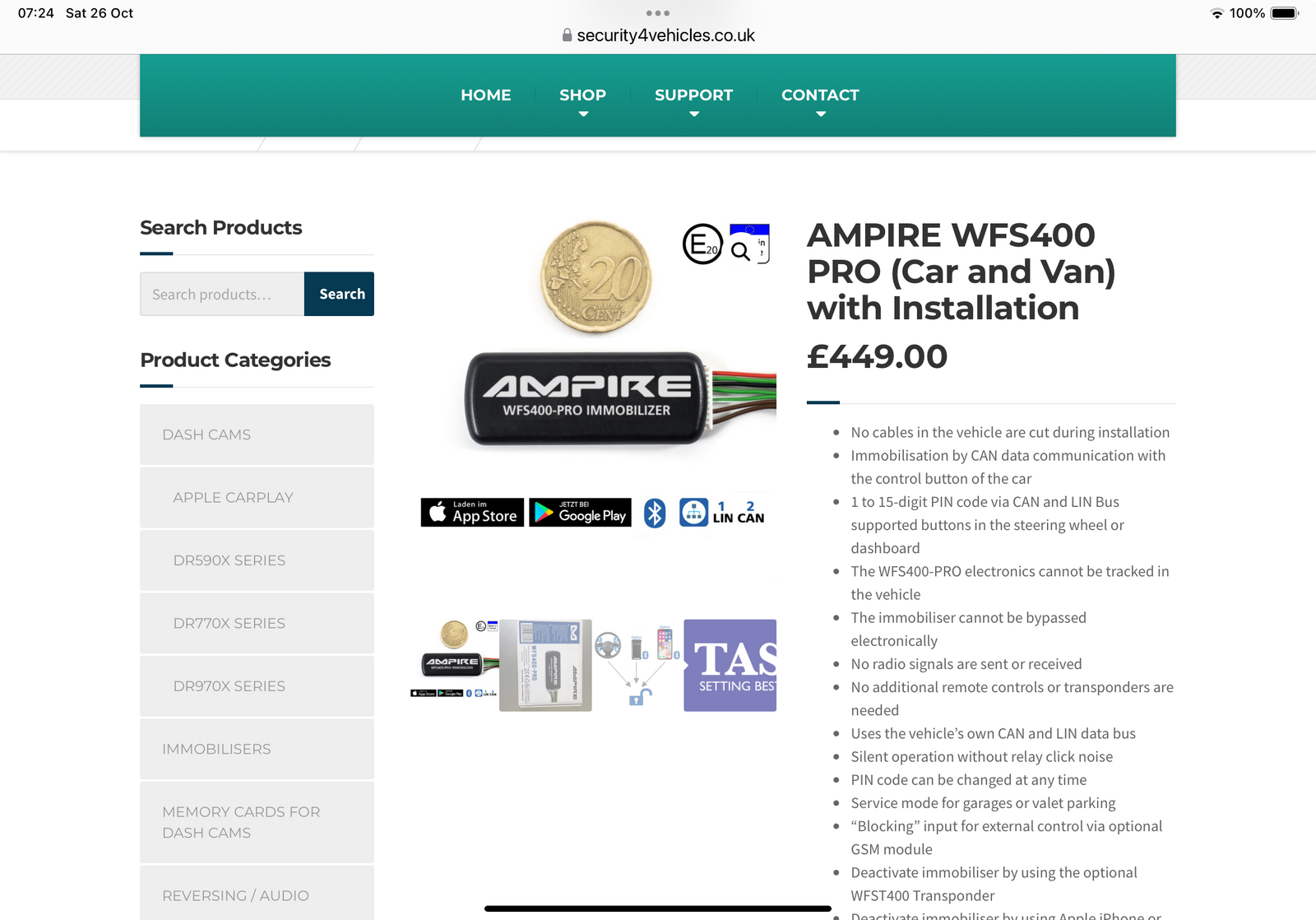The width and height of the screenshot is (1316, 920).
Task: Click the lock icon in address bar
Action: [x=567, y=35]
